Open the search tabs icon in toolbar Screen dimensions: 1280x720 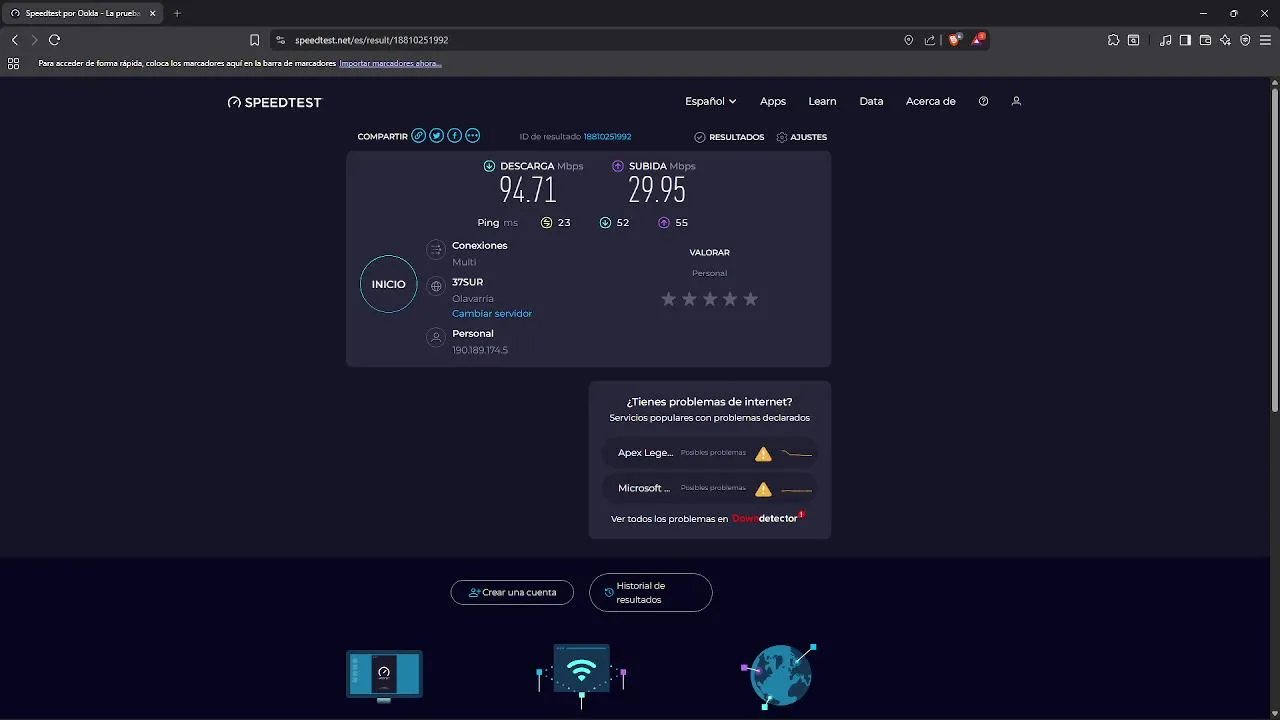tap(1133, 40)
